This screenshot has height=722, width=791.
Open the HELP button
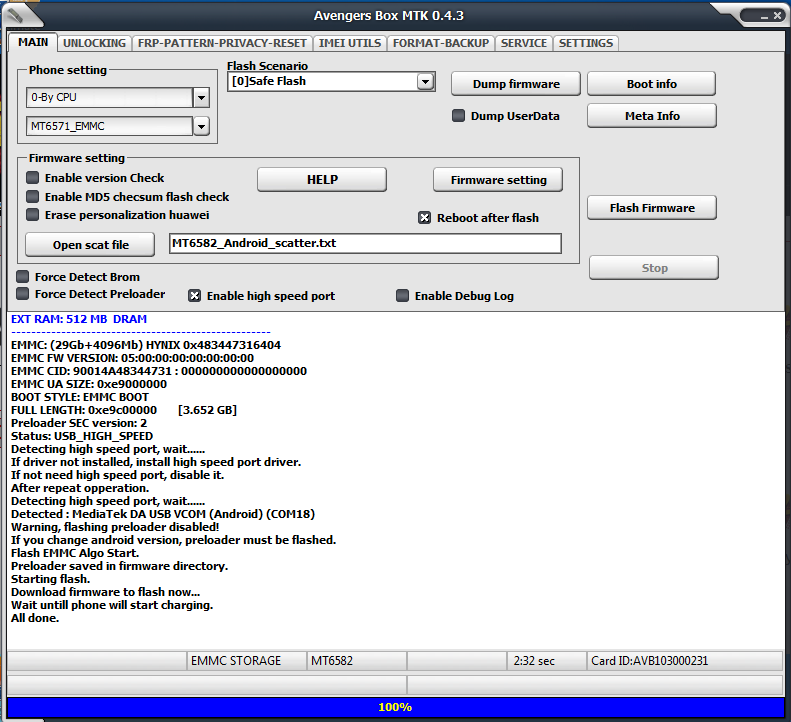tap(322, 180)
